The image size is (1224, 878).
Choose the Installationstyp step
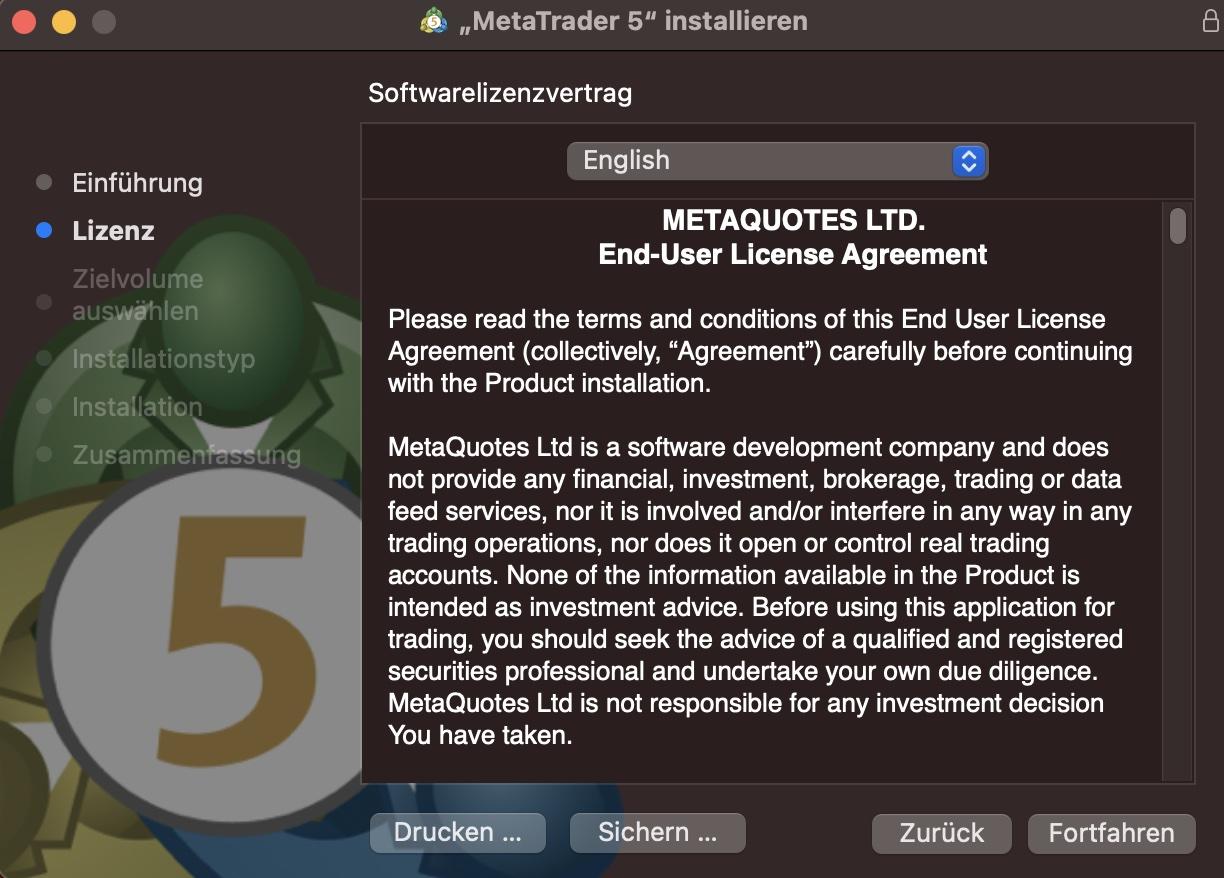[163, 359]
